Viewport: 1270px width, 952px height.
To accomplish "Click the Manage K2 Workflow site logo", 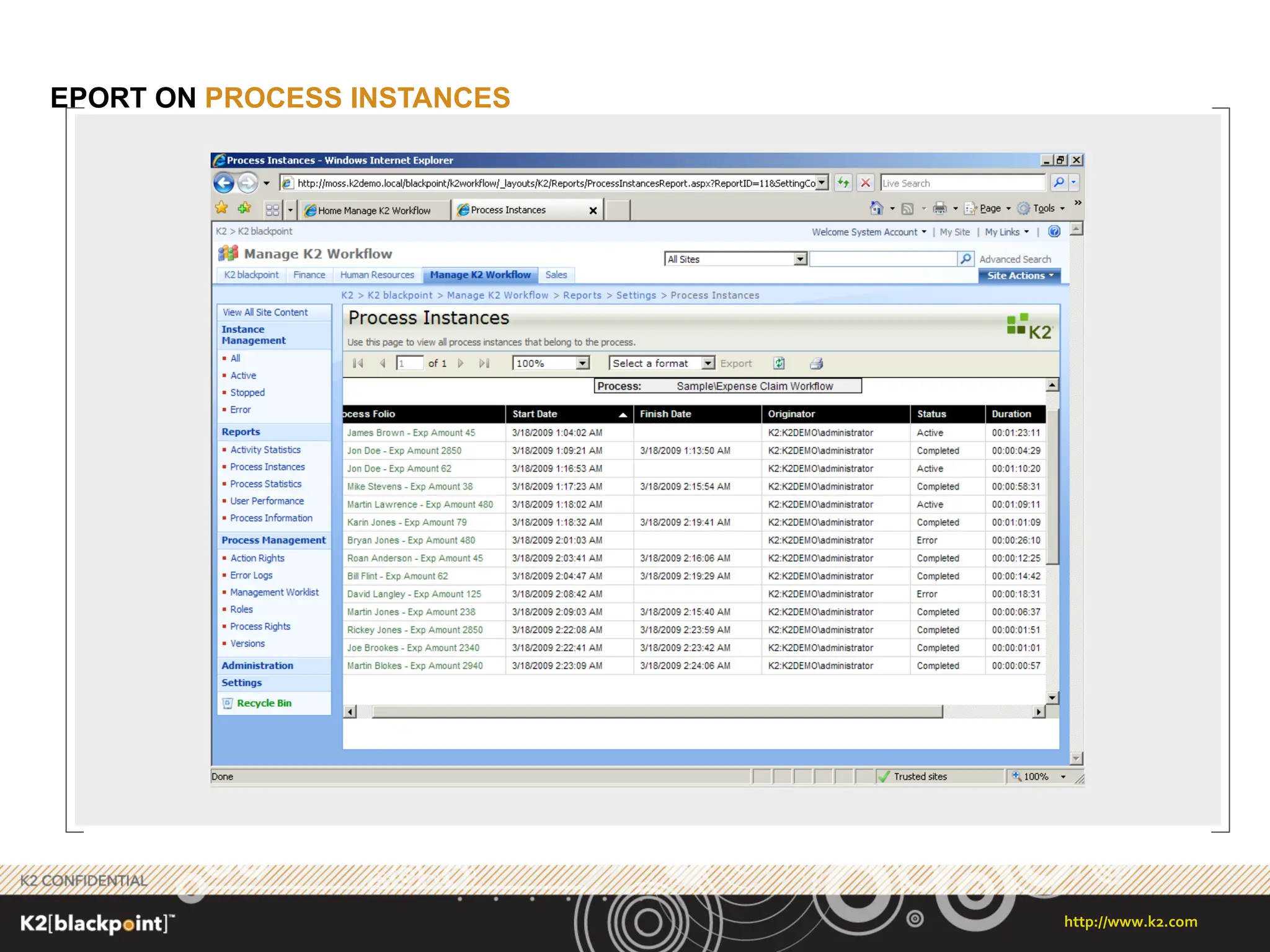I will pos(228,253).
